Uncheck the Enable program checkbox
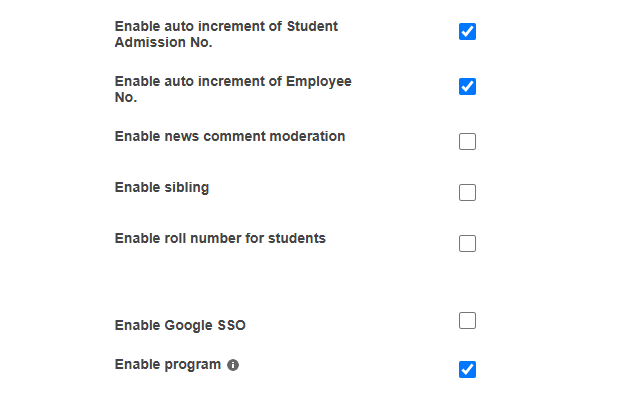The height and width of the screenshot is (404, 623). (x=467, y=369)
